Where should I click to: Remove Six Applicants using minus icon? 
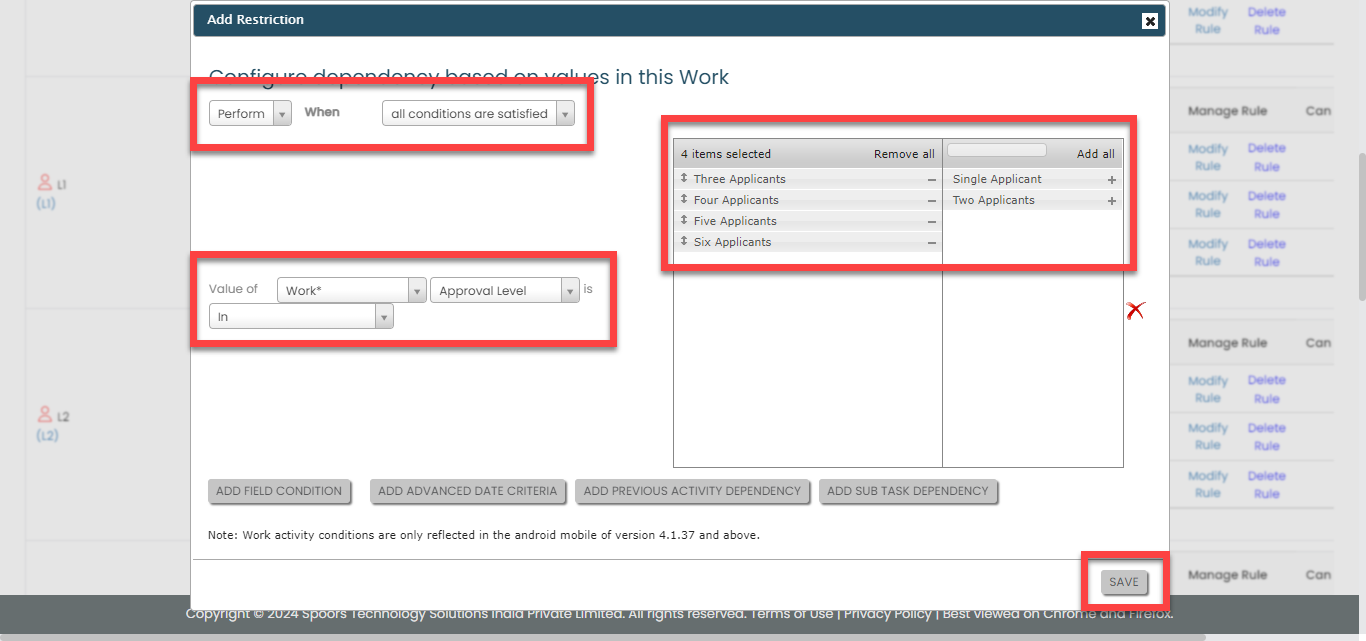coord(931,243)
